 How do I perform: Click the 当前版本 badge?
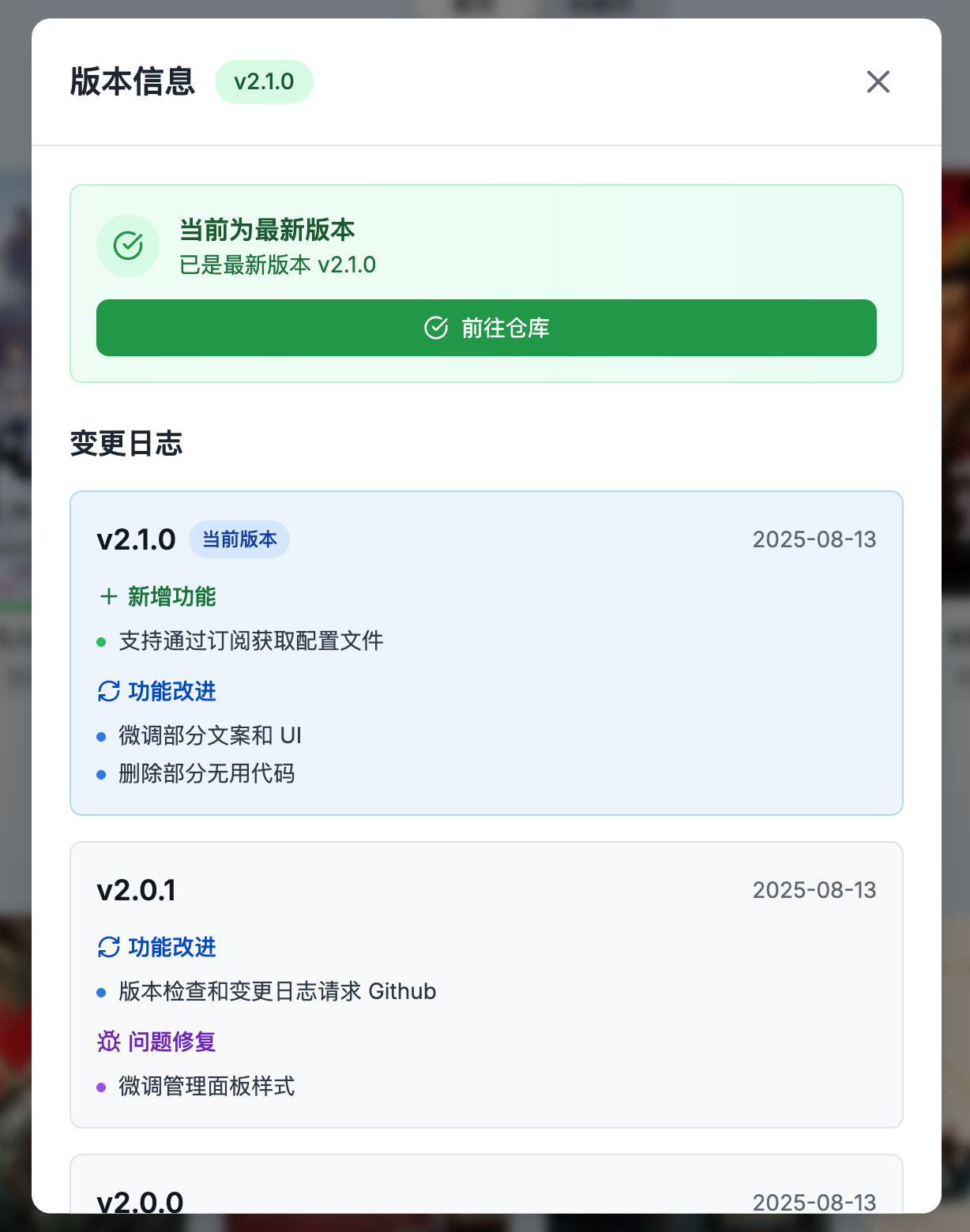coord(239,539)
